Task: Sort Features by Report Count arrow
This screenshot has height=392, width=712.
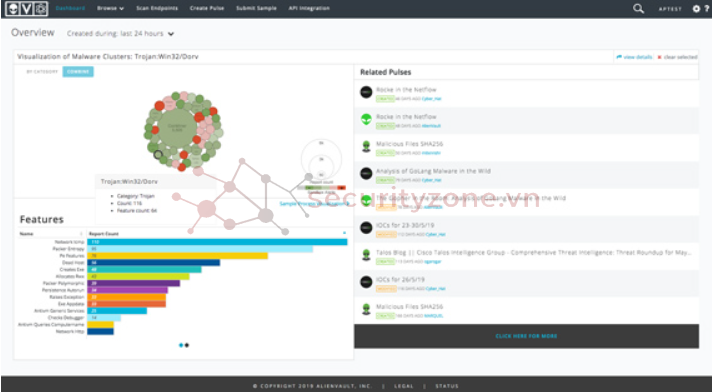Action: 344,233
